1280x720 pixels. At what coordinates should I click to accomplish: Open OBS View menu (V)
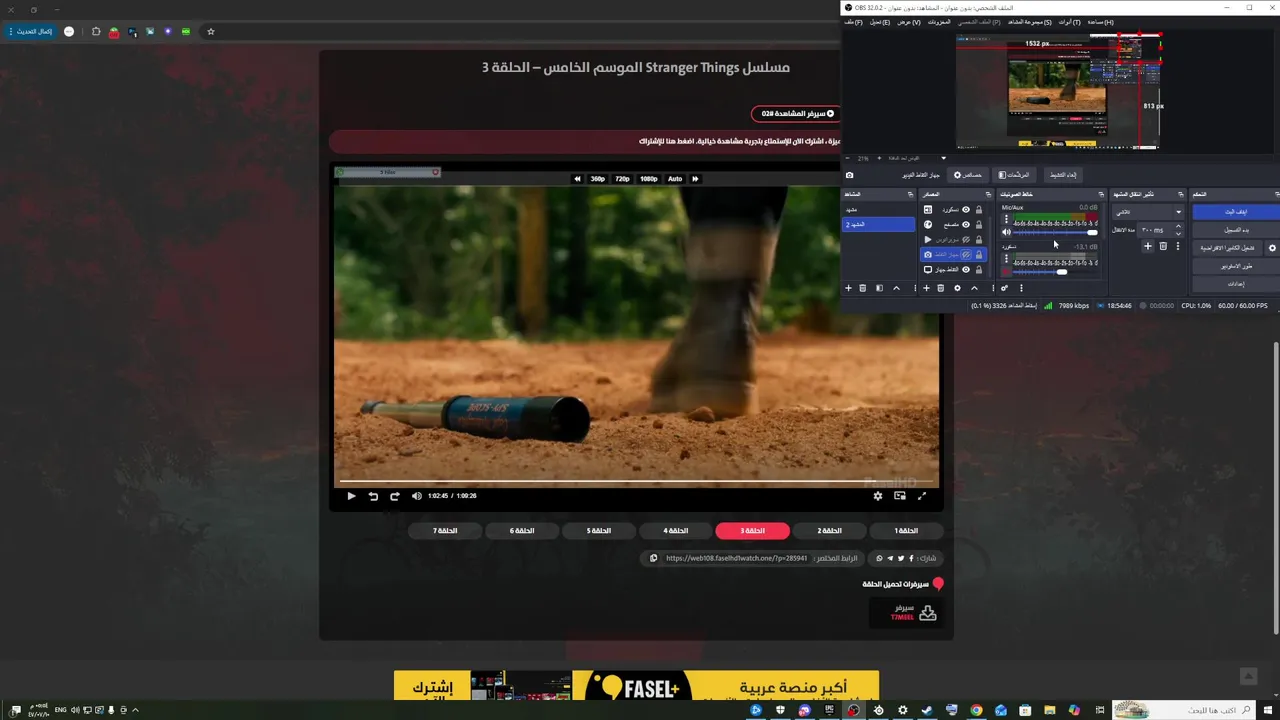click(909, 22)
